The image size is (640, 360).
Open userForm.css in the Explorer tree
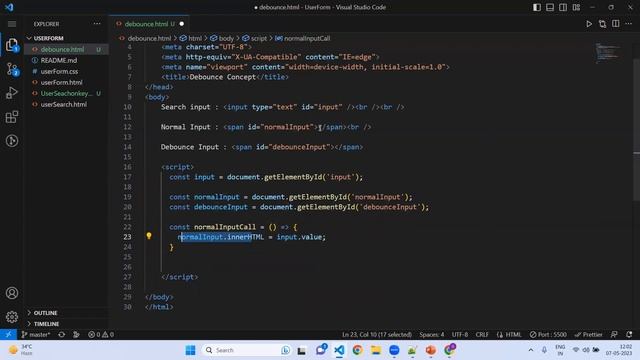coord(59,71)
